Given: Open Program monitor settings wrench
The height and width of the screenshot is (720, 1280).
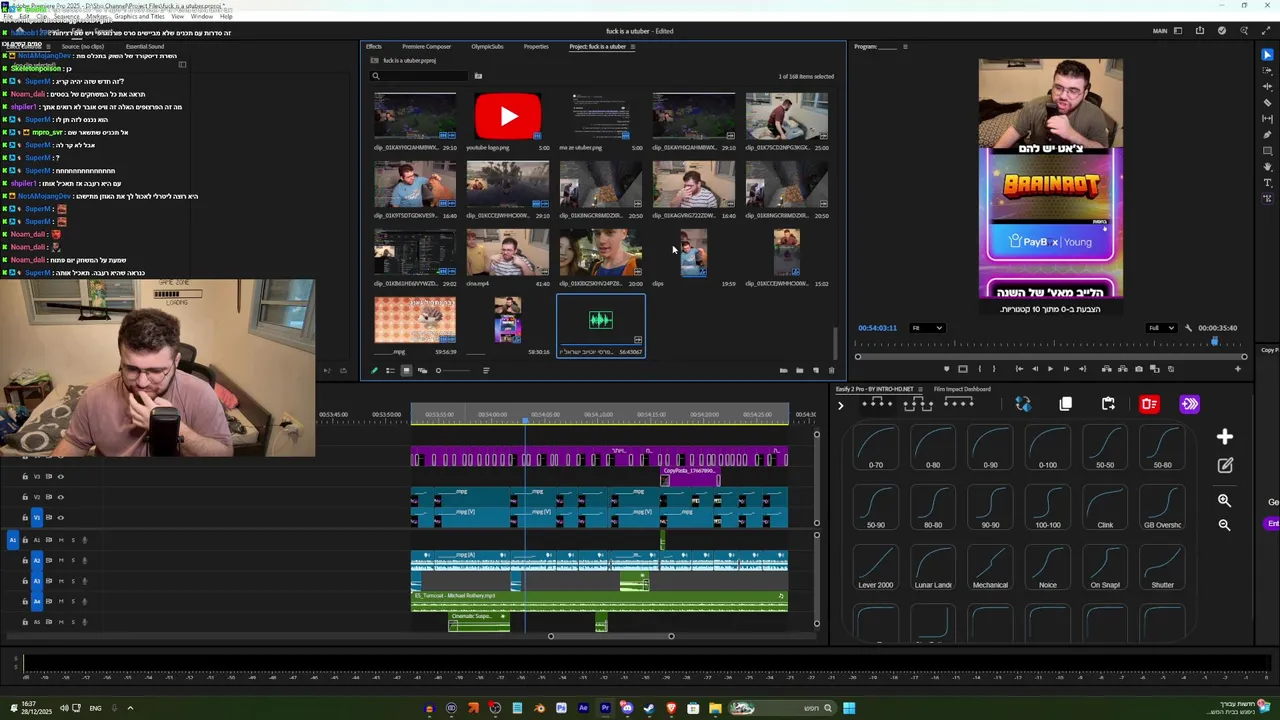Looking at the screenshot, I should coord(1189,328).
